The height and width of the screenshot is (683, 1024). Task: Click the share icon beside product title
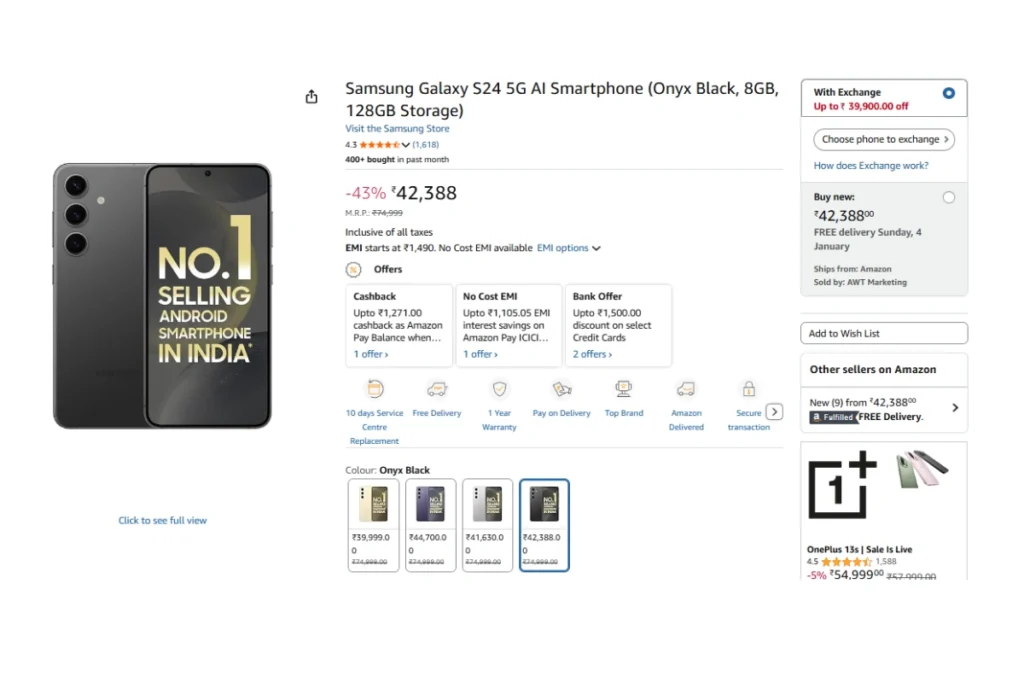pos(311,97)
